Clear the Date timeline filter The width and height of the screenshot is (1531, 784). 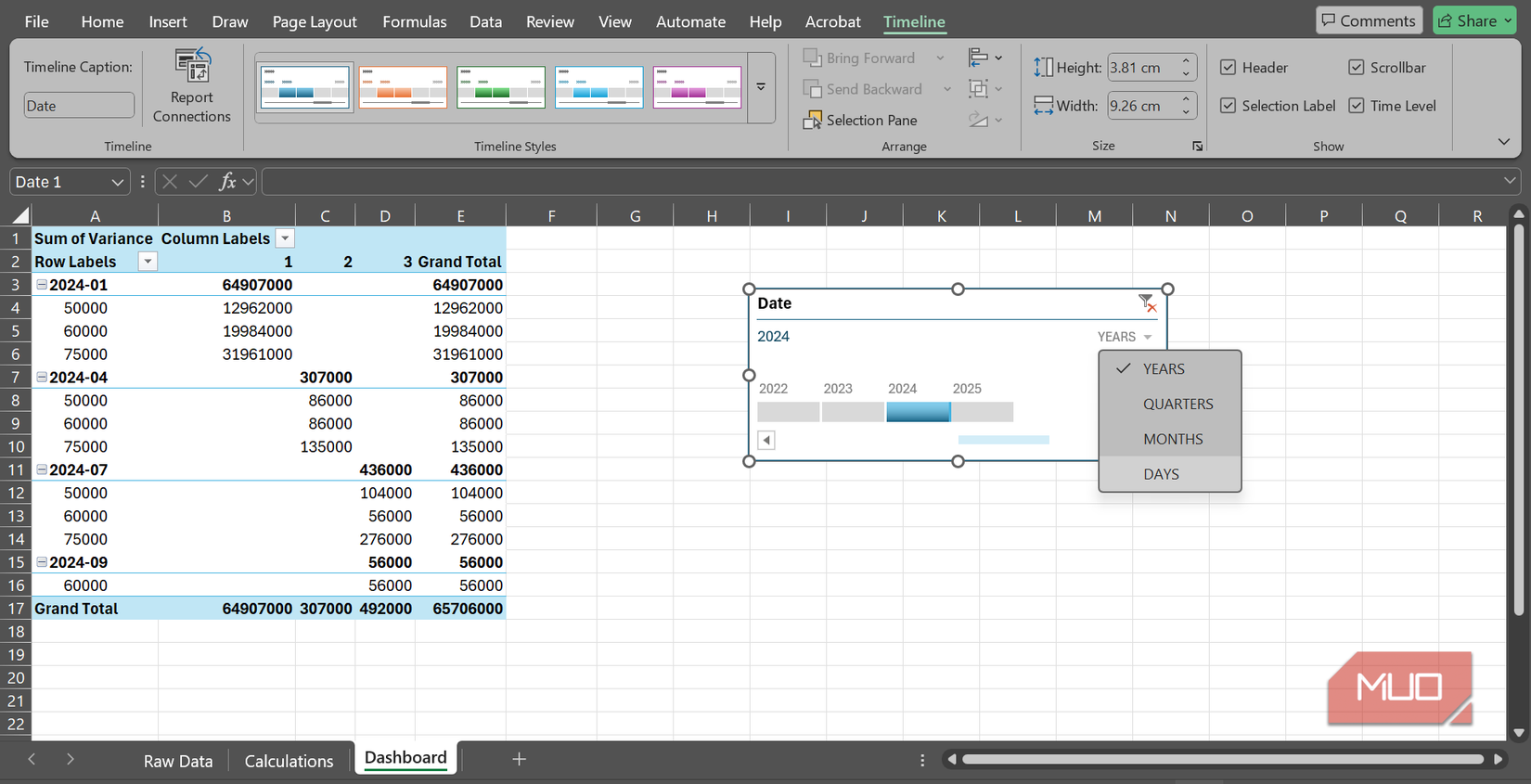point(1147,303)
